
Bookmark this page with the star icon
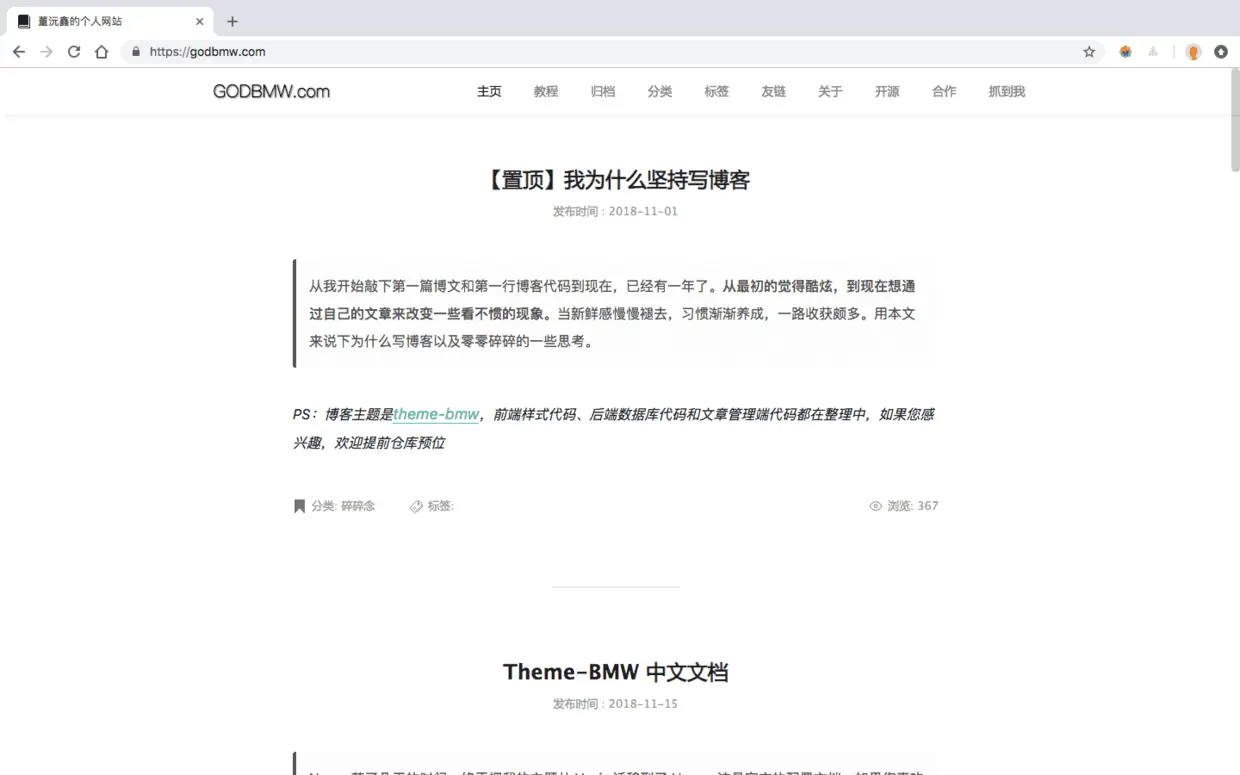(1089, 52)
